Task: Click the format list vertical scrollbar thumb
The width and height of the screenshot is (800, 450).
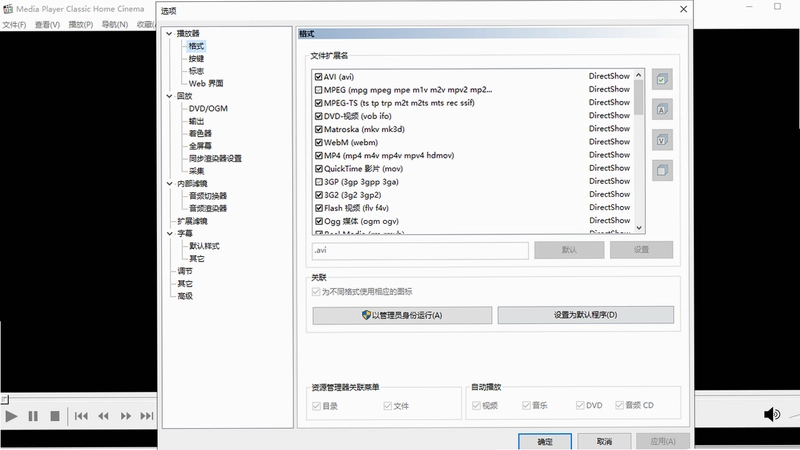Action: coord(638,97)
